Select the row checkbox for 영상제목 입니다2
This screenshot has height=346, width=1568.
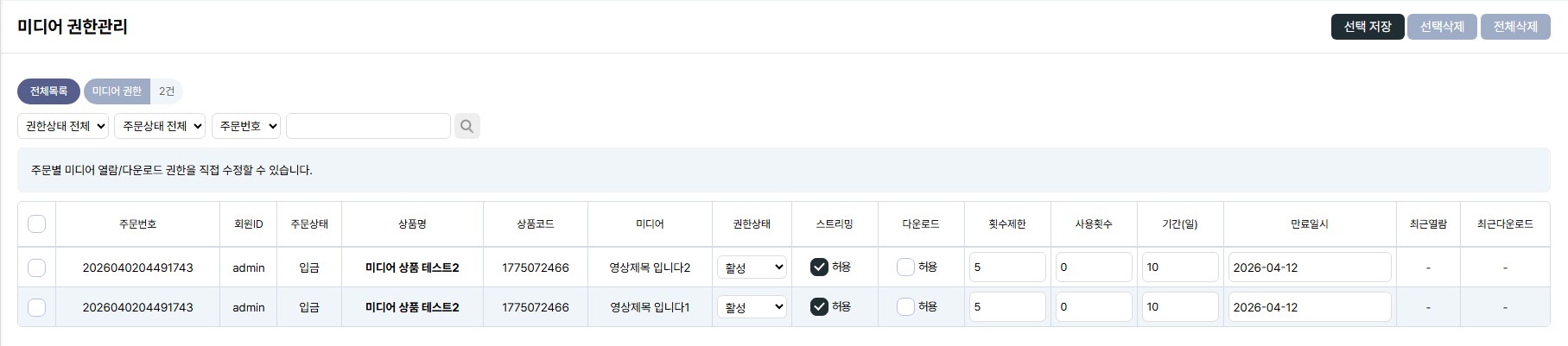(x=36, y=267)
